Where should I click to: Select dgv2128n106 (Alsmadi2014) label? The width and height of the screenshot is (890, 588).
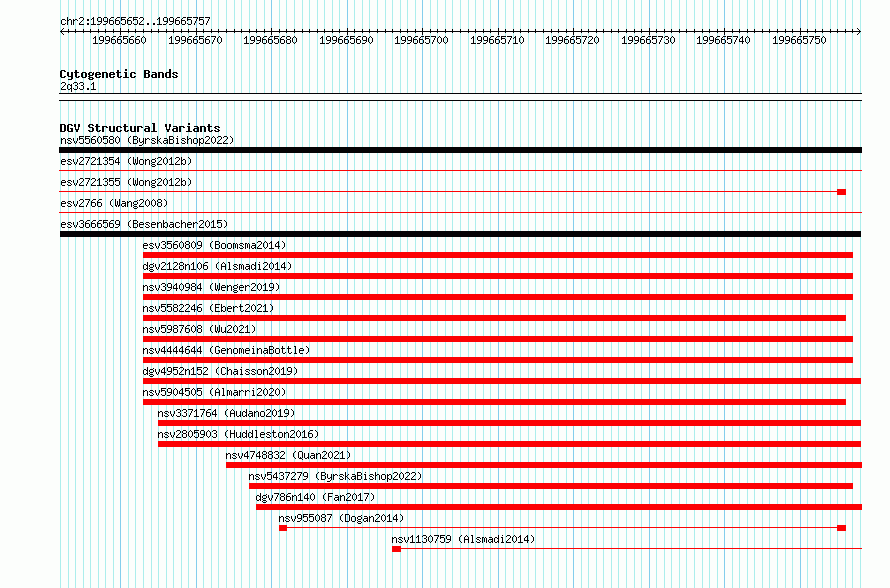tap(217, 266)
